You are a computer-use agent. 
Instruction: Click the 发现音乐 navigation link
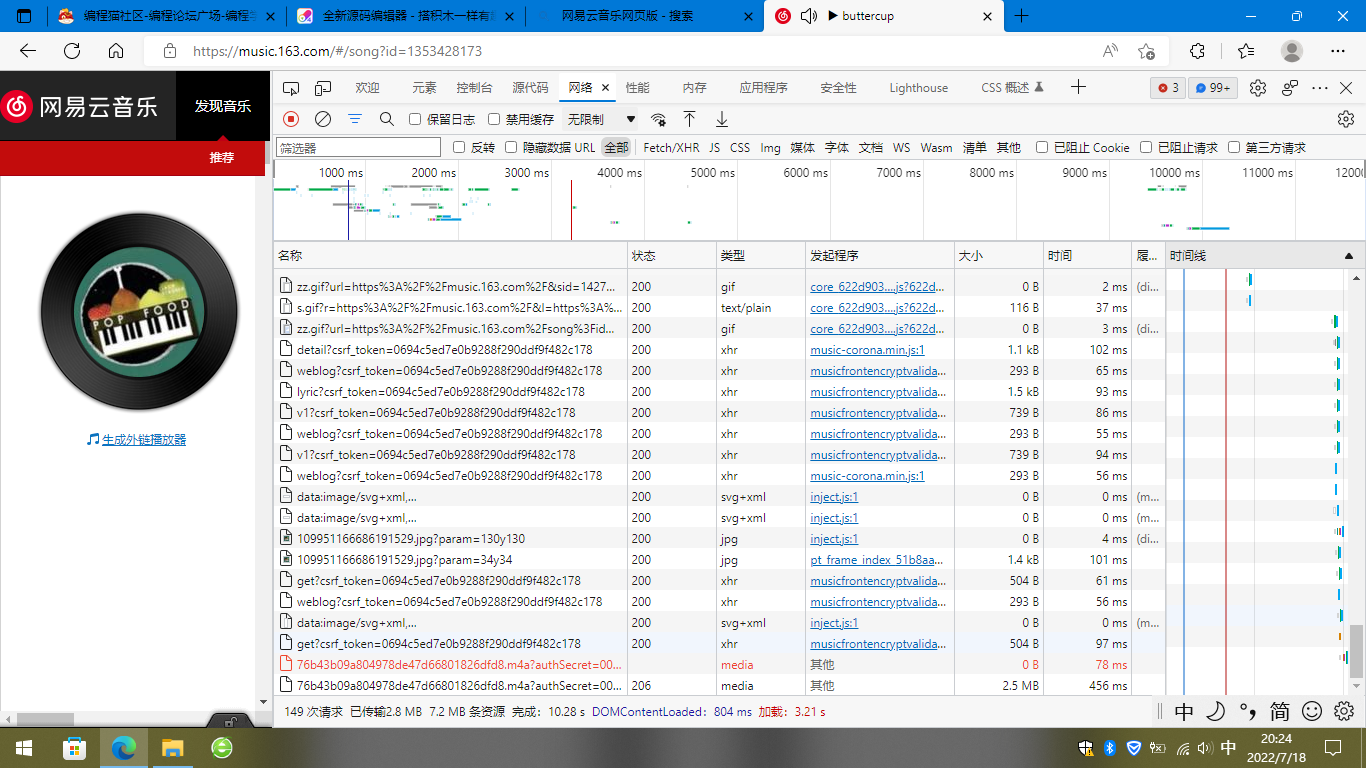(223, 106)
